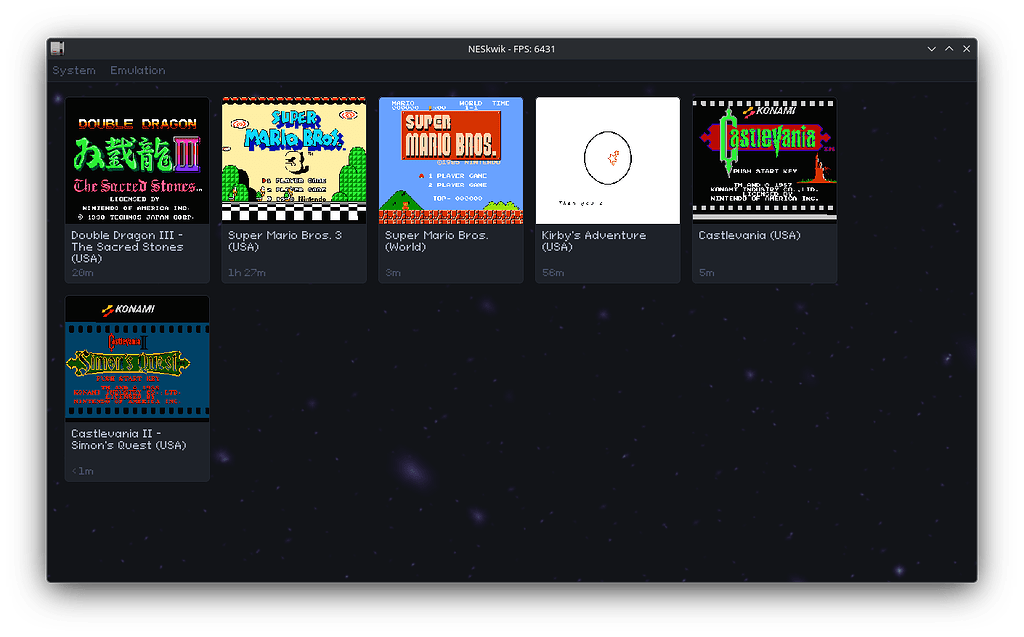Viewport: 1024px width, 637px height.
Task: Select the title 'Double Dragon III - The Sacred Stones (USA)'
Action: coord(127,246)
